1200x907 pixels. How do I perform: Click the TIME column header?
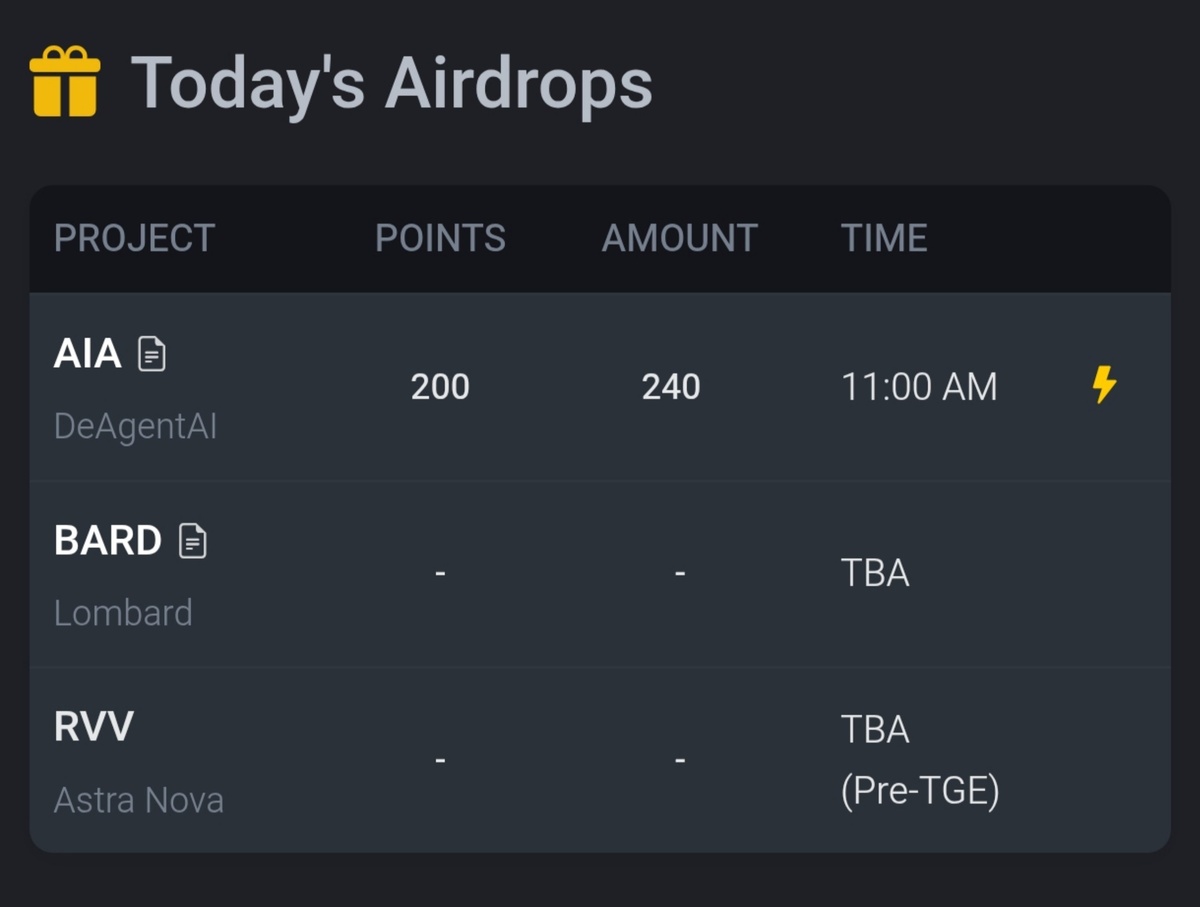(x=884, y=238)
